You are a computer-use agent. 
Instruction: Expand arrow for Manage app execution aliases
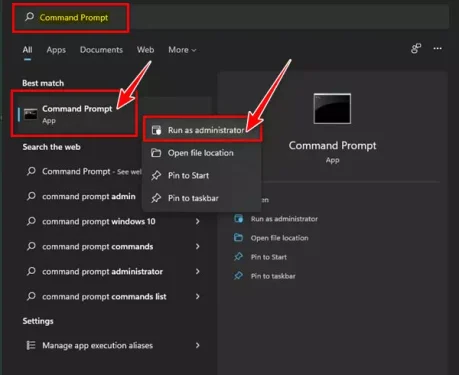click(198, 345)
